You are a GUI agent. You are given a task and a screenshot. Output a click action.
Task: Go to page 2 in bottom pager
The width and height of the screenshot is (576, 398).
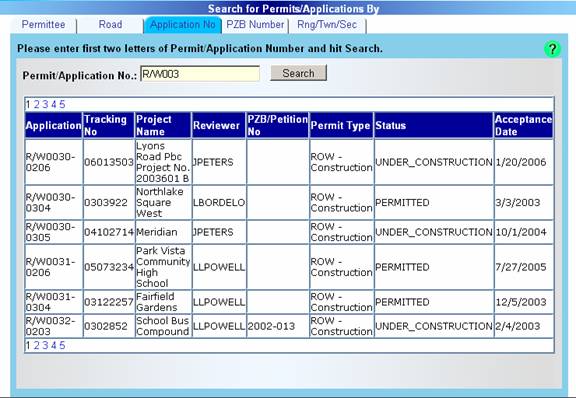pos(36,345)
